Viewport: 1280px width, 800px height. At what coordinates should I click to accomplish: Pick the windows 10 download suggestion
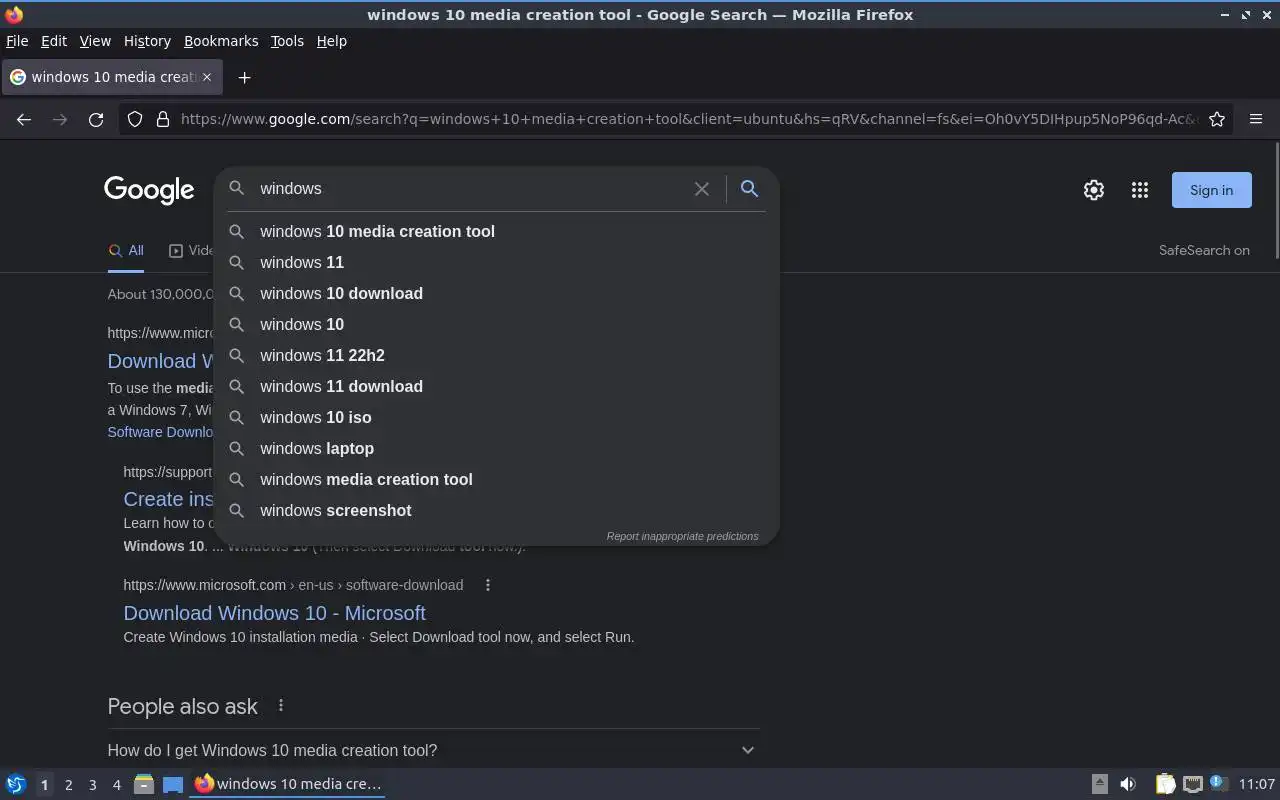coord(497,293)
